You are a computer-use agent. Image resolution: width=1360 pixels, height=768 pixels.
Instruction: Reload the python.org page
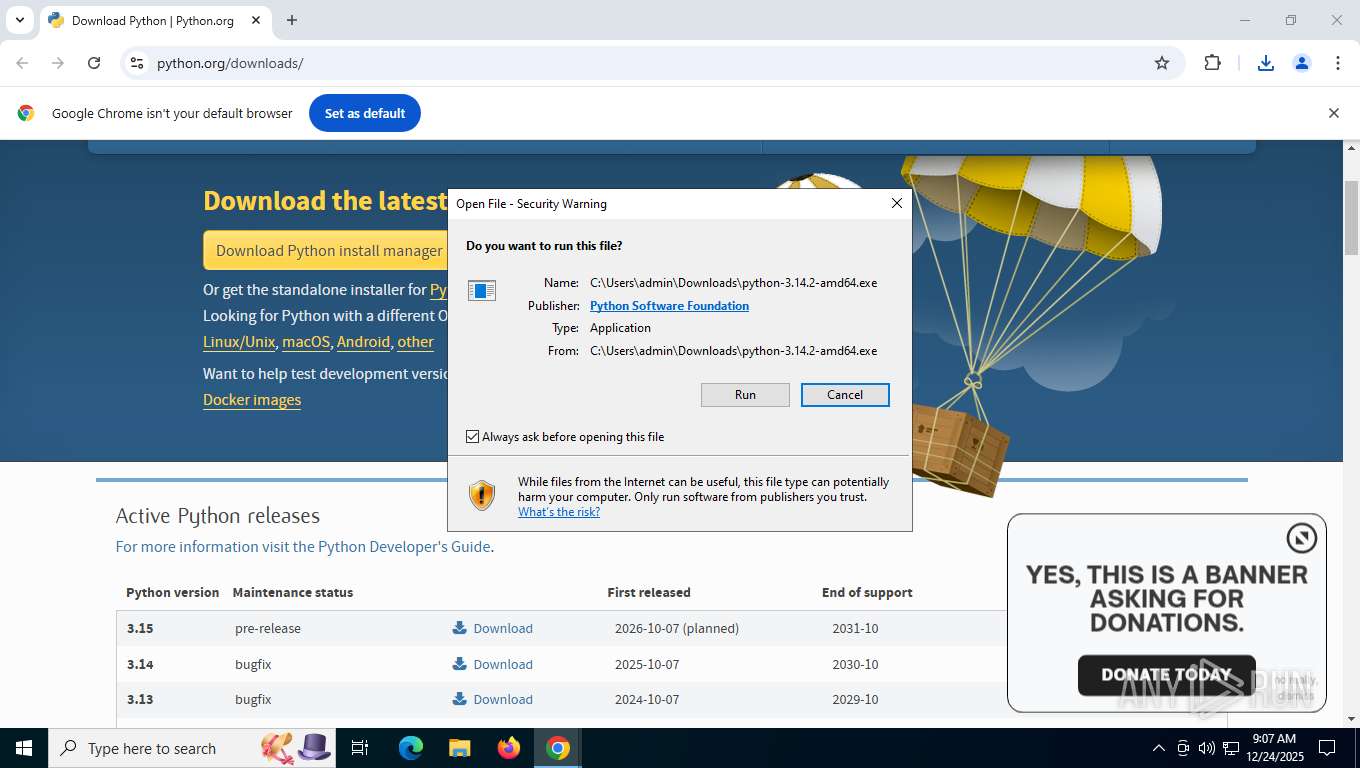pos(94,63)
